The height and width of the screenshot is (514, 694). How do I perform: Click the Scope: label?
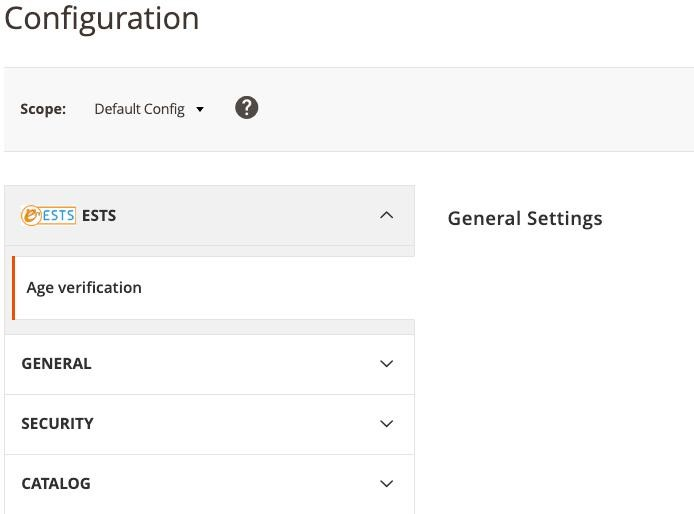tap(43, 109)
